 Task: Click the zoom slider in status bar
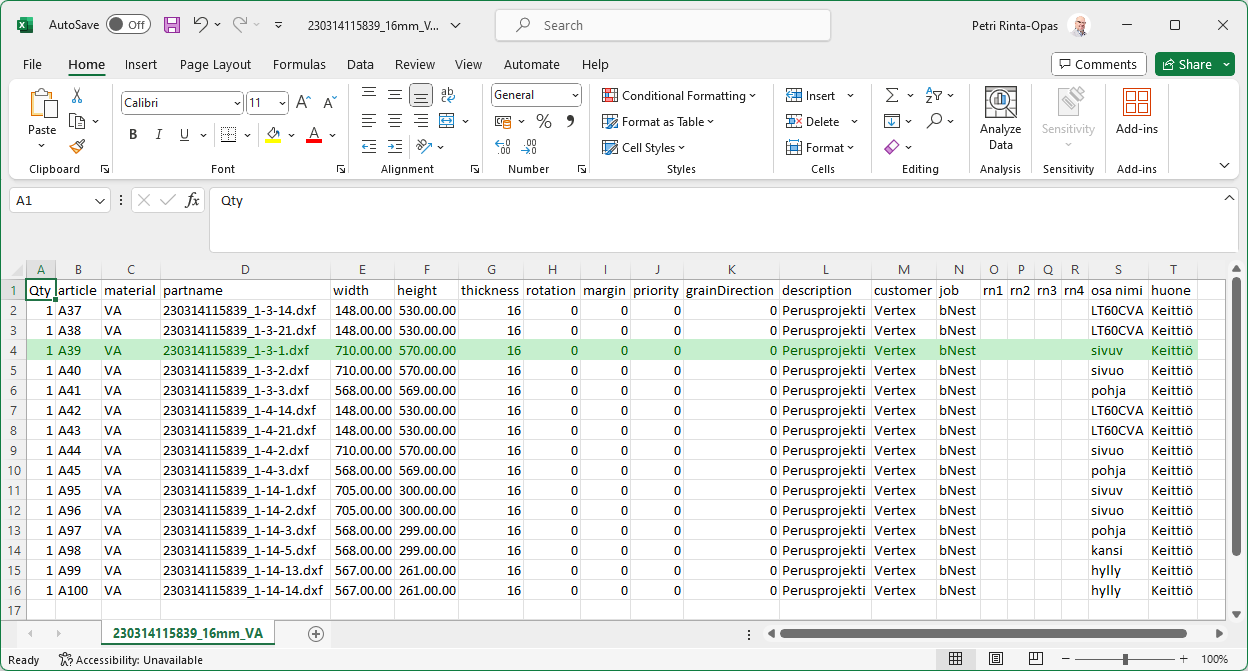coord(1125,660)
